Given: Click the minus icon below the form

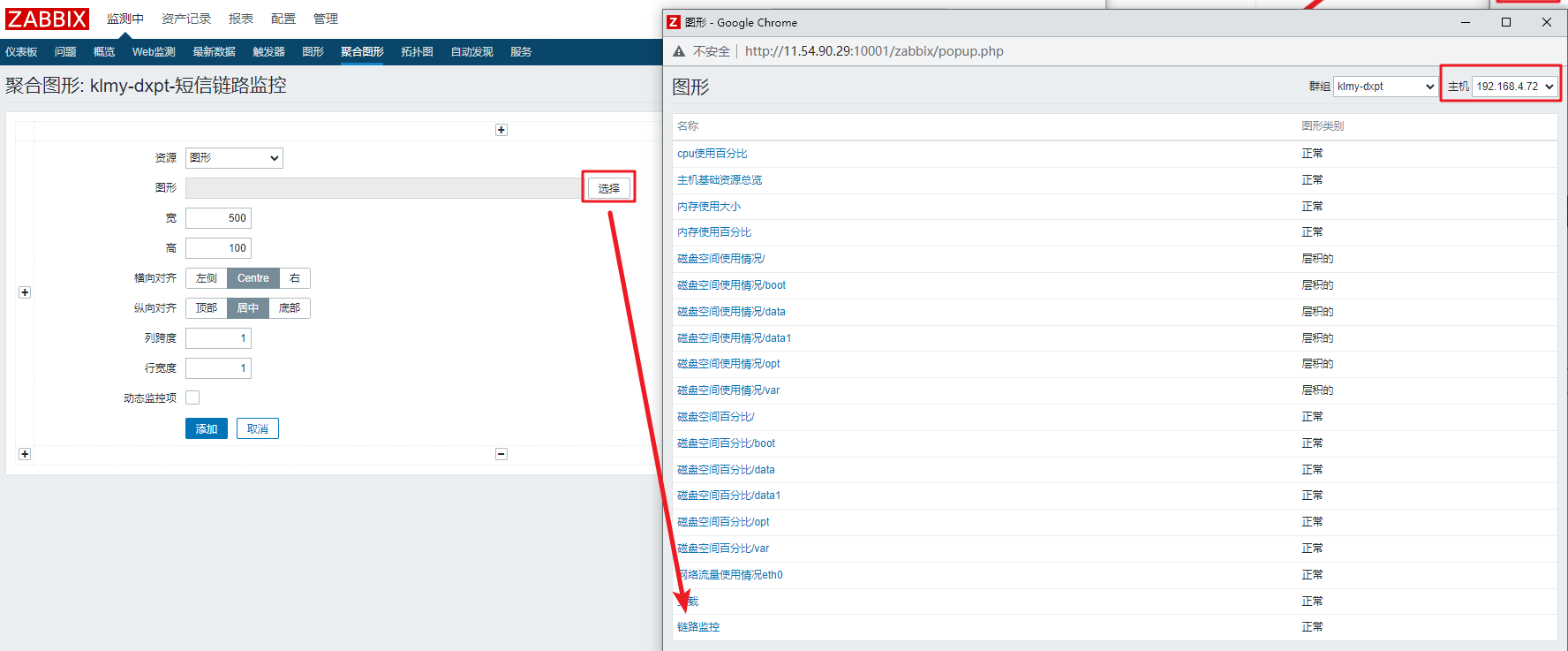Looking at the screenshot, I should (x=501, y=454).
